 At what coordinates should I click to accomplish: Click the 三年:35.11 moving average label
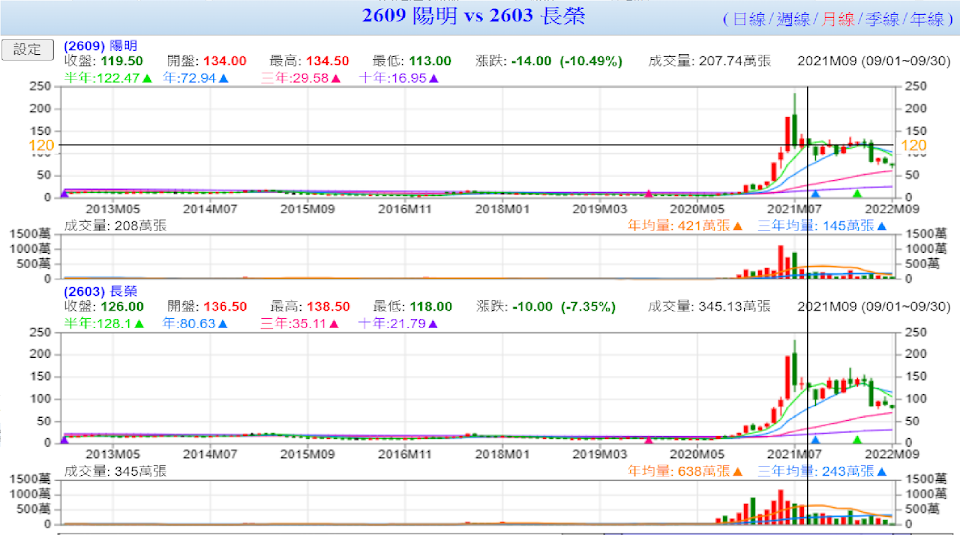click(299, 324)
